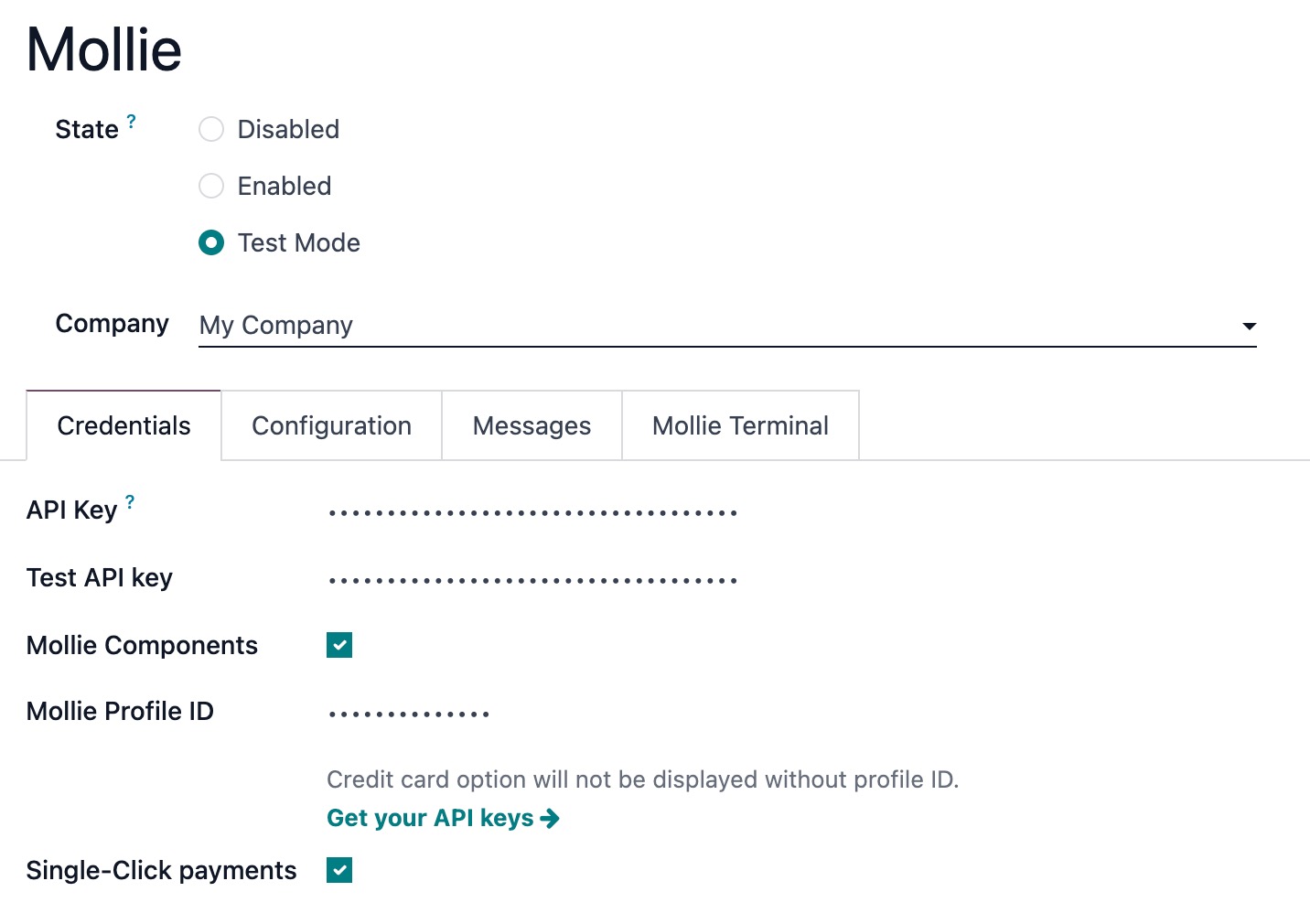Click the help icon beside API Key
This screenshot has height=924, width=1310.
[130, 501]
